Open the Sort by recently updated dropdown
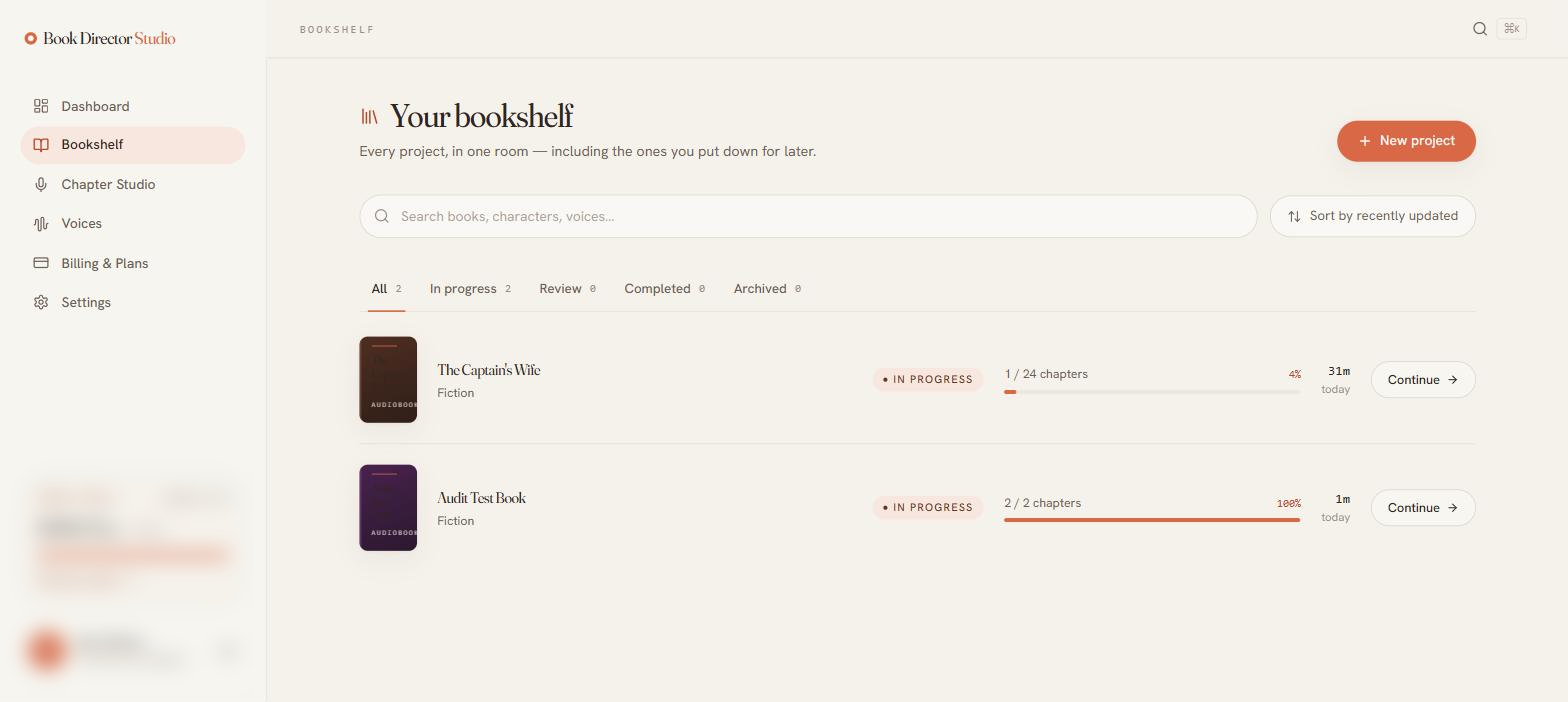The image size is (1568, 702). click(1373, 216)
